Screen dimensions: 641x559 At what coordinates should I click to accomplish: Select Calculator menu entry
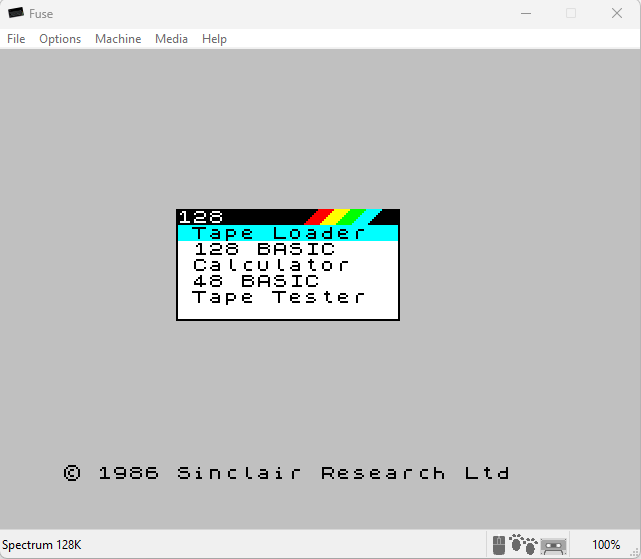pos(288,265)
